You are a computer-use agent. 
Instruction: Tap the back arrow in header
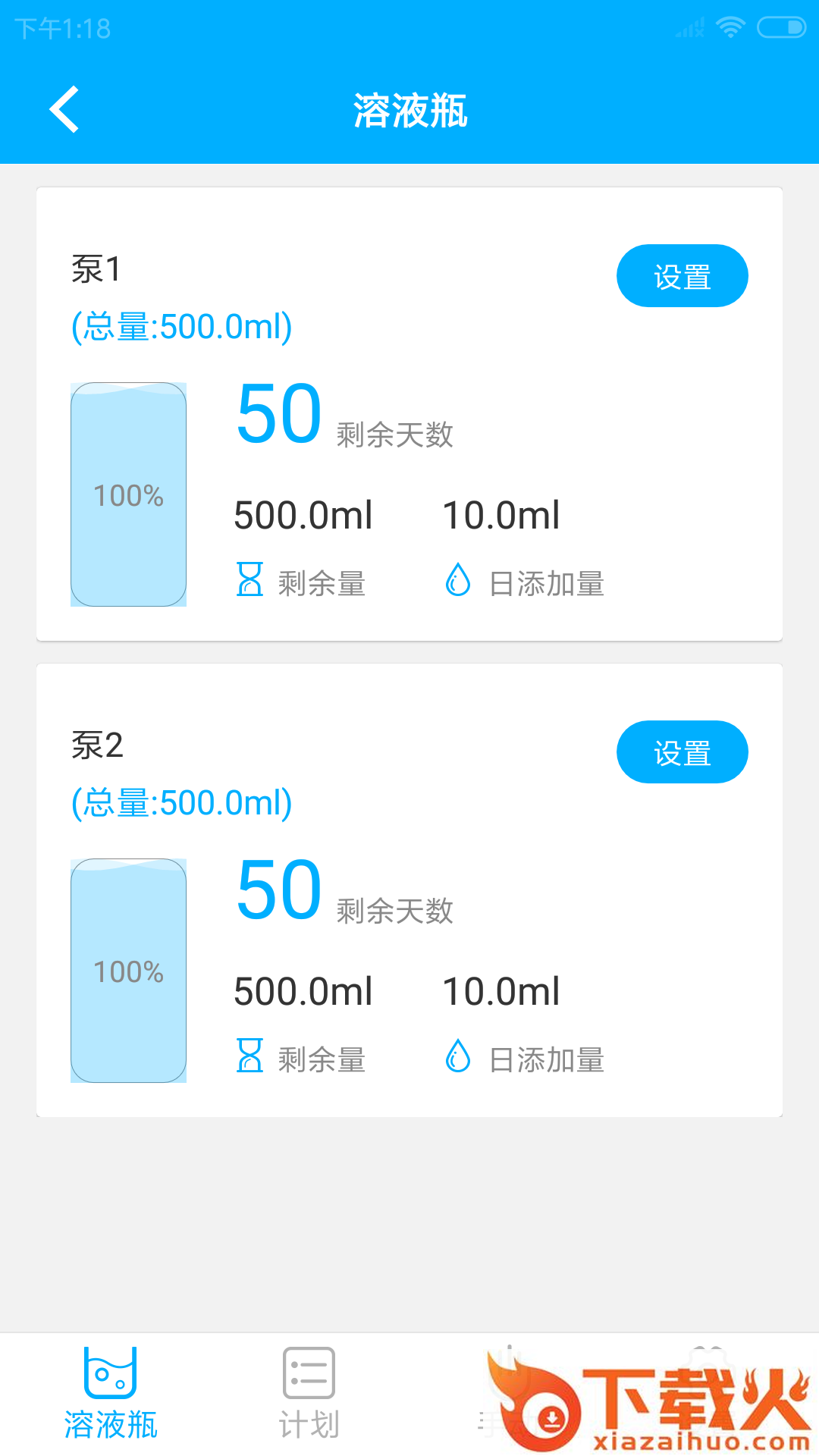[65, 110]
